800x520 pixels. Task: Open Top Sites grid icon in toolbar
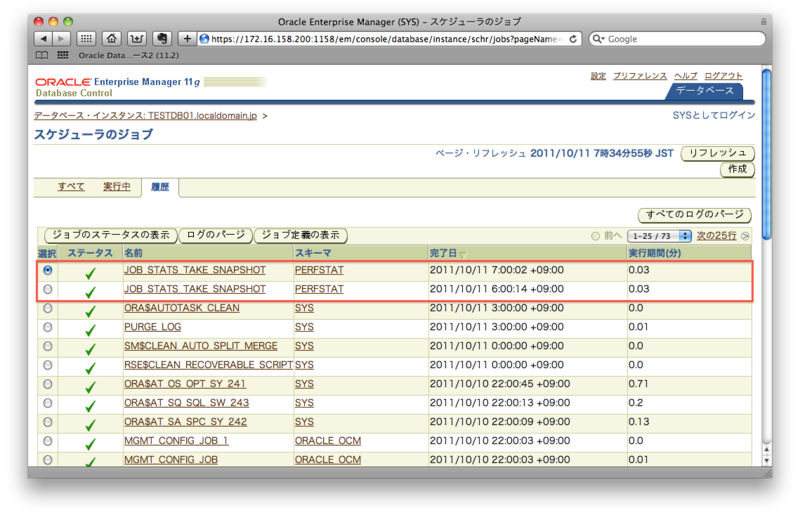pyautogui.click(x=86, y=39)
